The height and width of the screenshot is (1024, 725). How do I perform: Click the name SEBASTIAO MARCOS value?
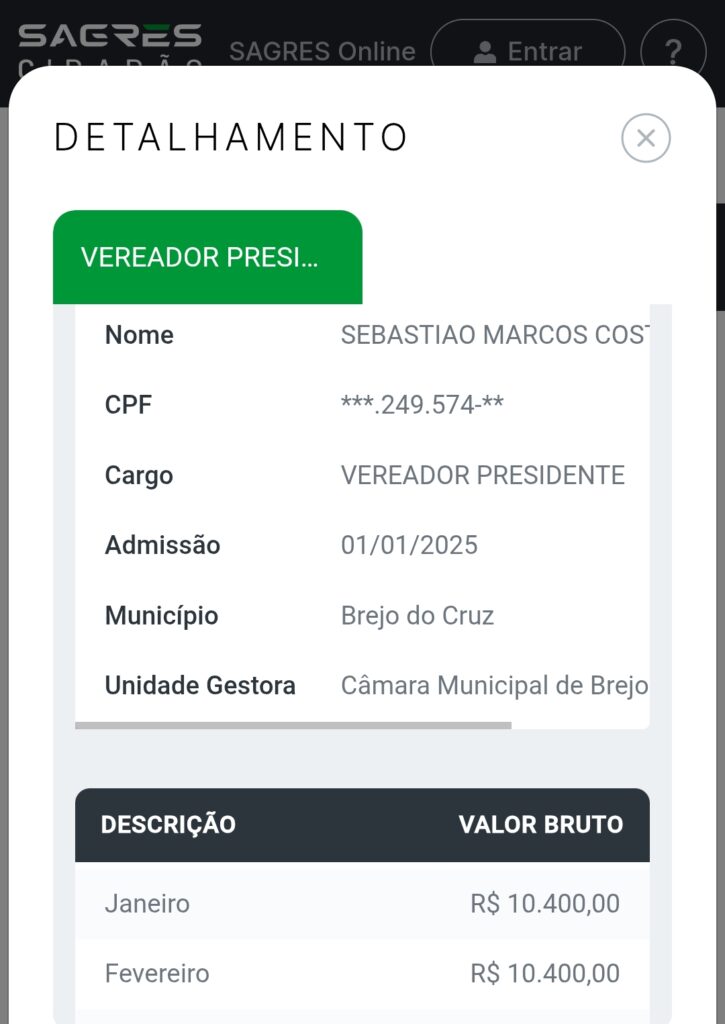coord(495,335)
